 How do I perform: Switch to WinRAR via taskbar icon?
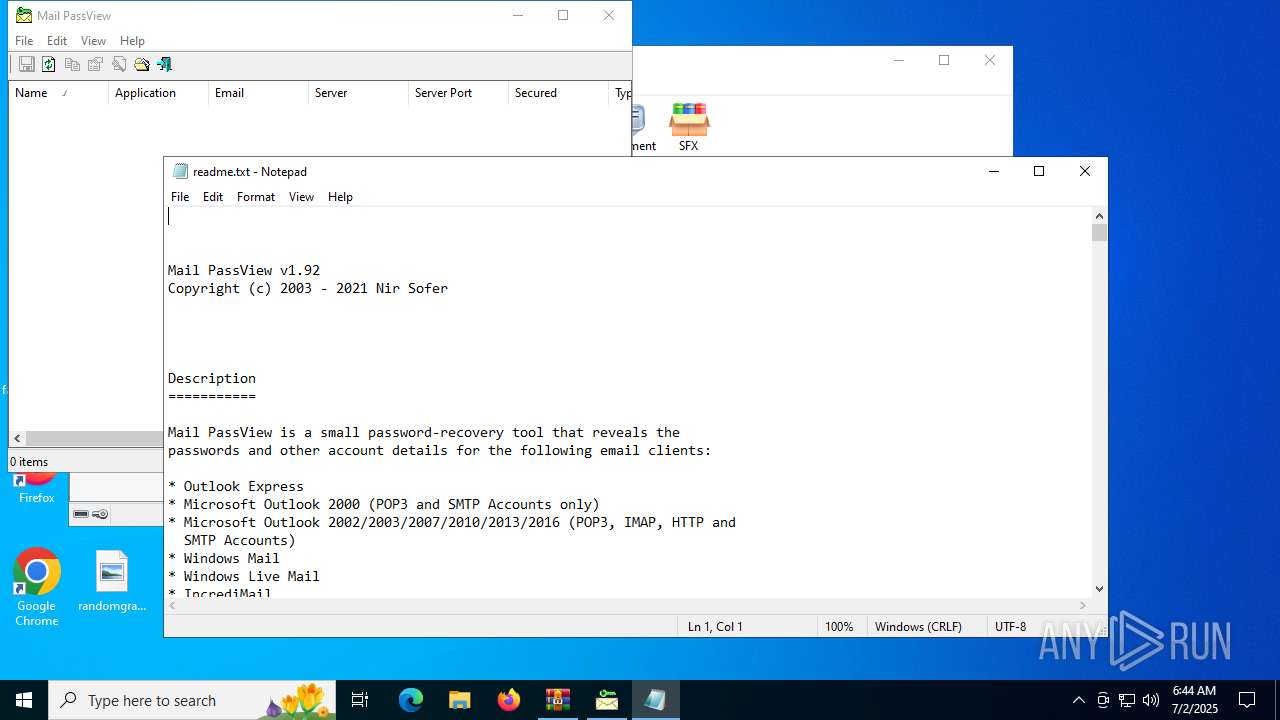(x=558, y=700)
